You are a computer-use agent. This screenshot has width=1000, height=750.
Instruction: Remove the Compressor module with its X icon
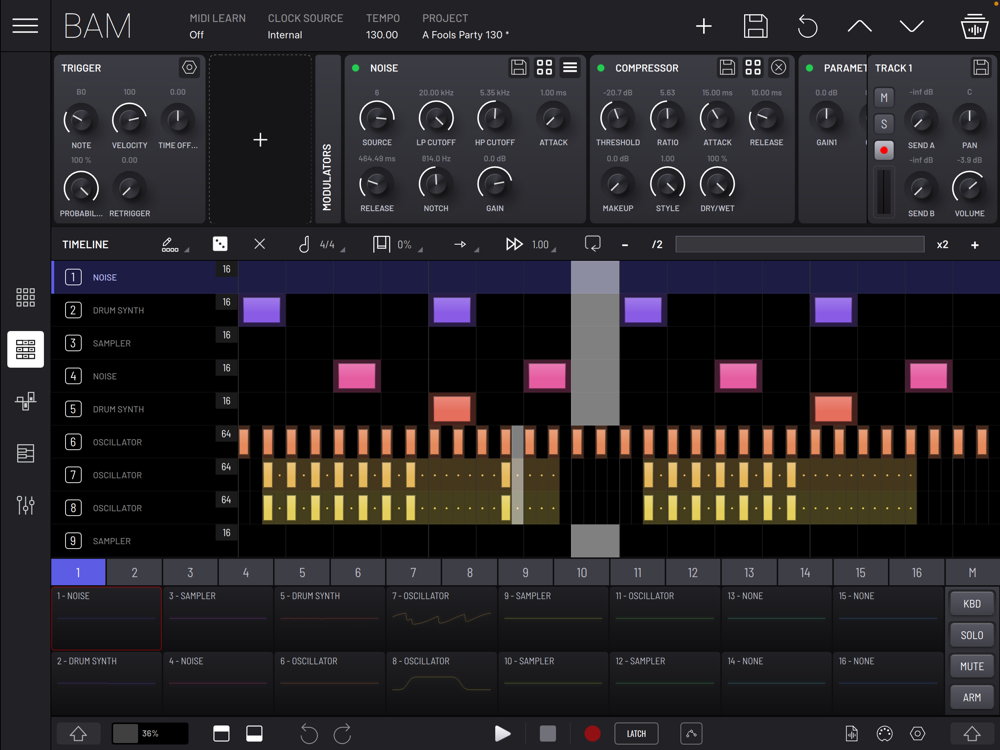pyautogui.click(x=778, y=68)
